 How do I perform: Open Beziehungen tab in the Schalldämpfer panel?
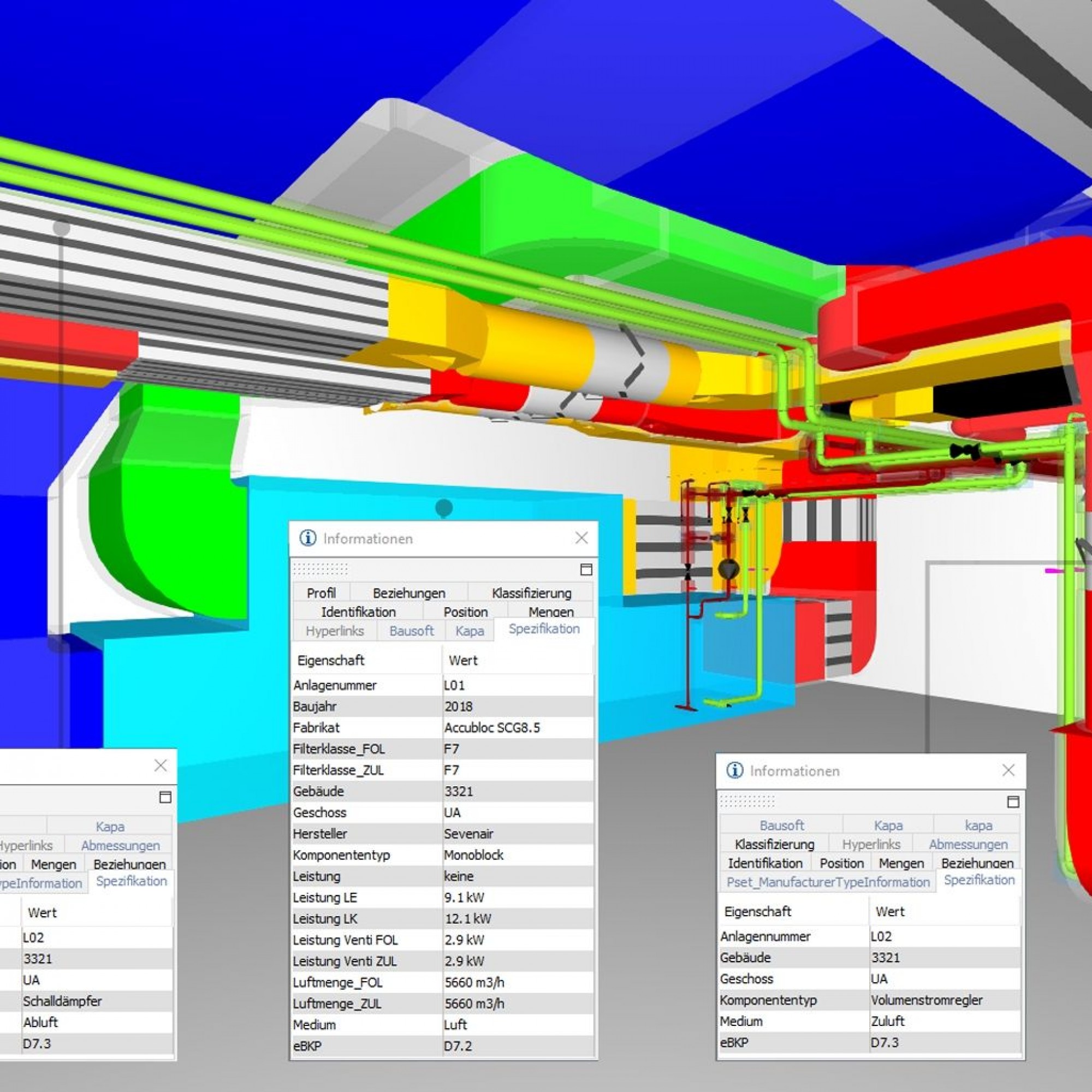pyautogui.click(x=129, y=864)
